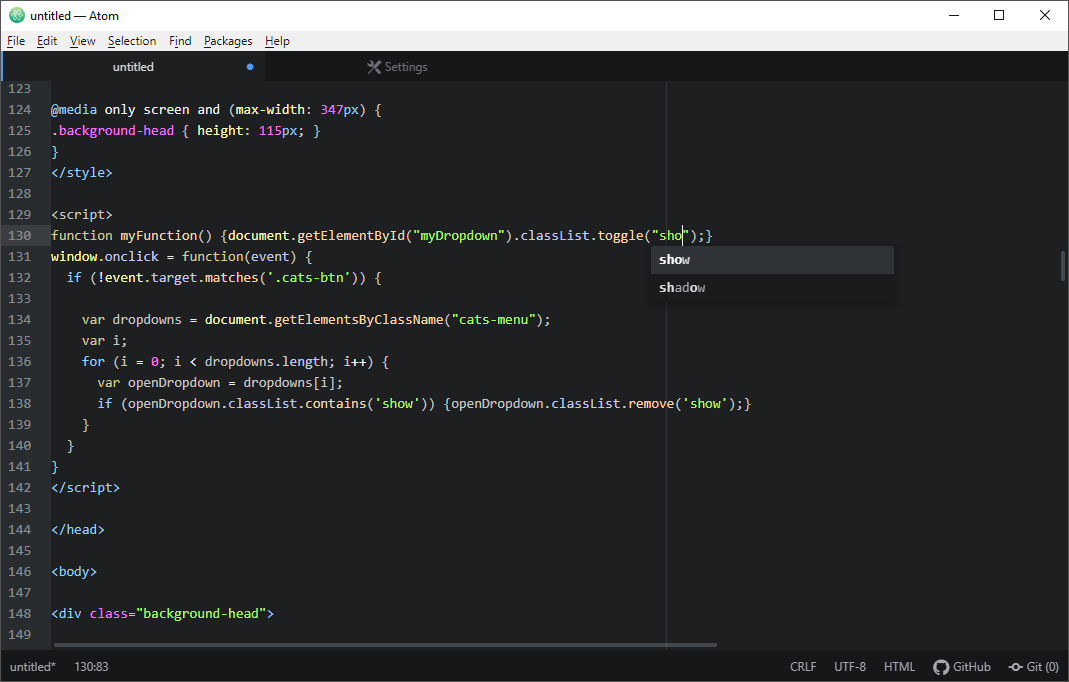Image resolution: width=1069 pixels, height=682 pixels.
Task: Close the Atom window
Action: [1044, 15]
